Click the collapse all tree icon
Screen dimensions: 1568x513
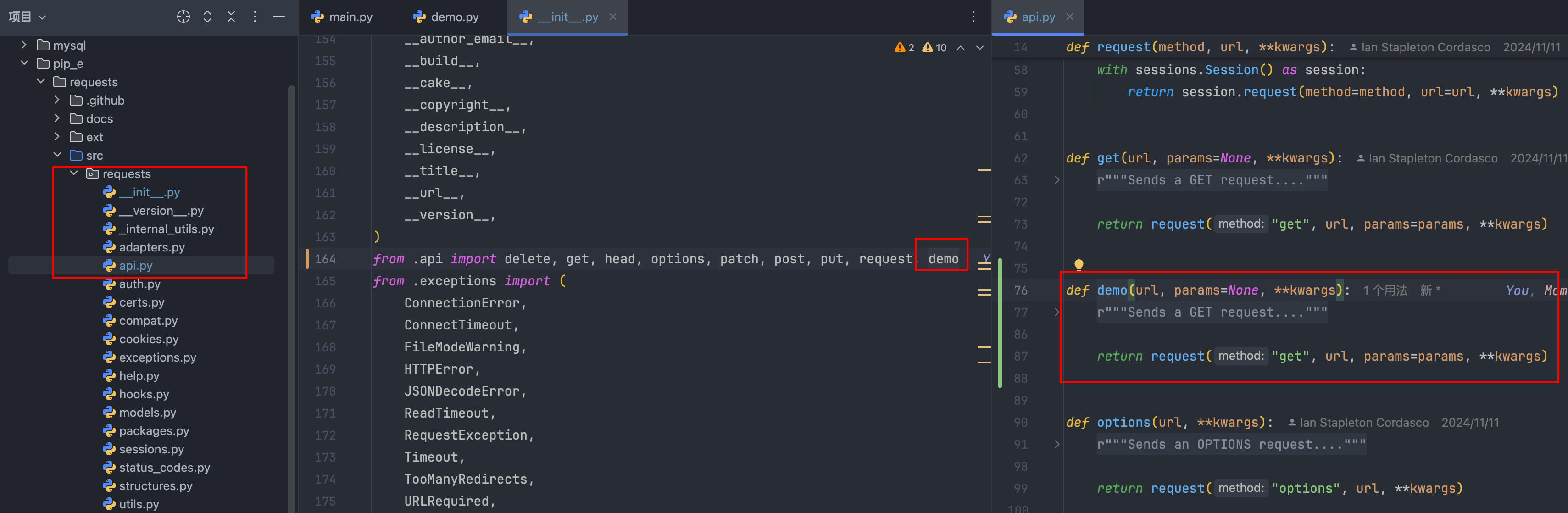231,17
